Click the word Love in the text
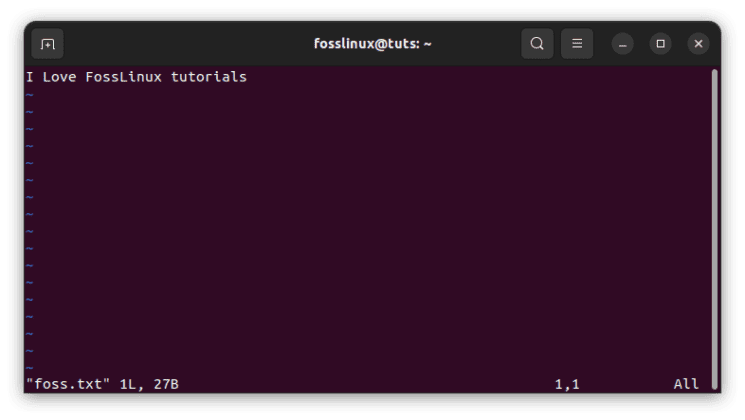This screenshot has width=745, height=420. coord(59,77)
